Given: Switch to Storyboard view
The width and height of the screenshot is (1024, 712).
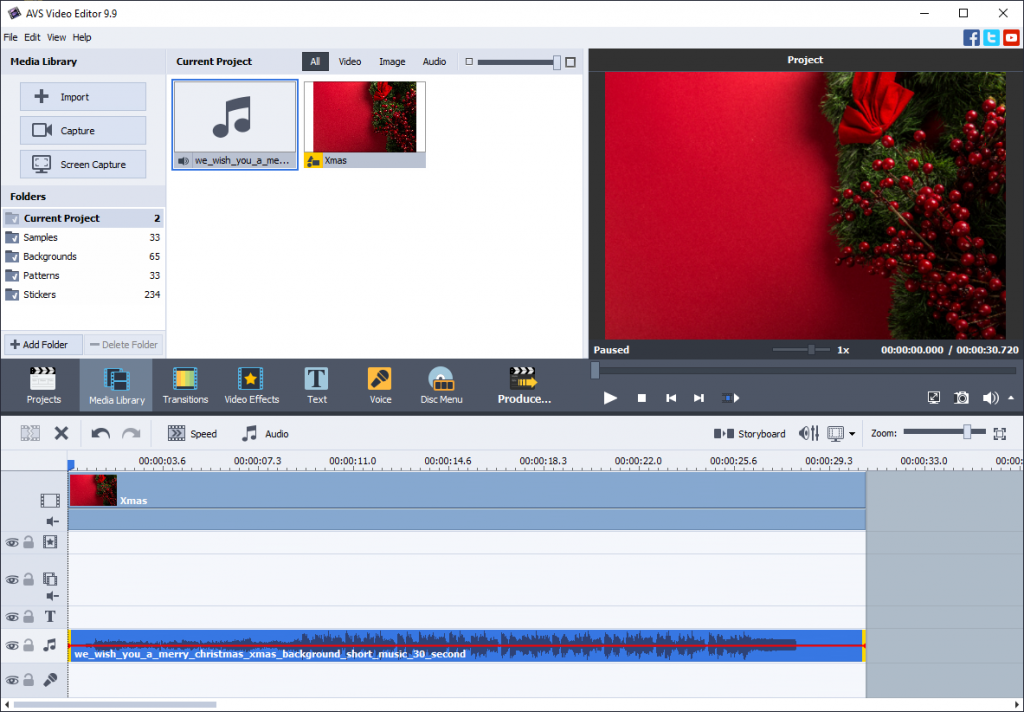Looking at the screenshot, I should 749,434.
